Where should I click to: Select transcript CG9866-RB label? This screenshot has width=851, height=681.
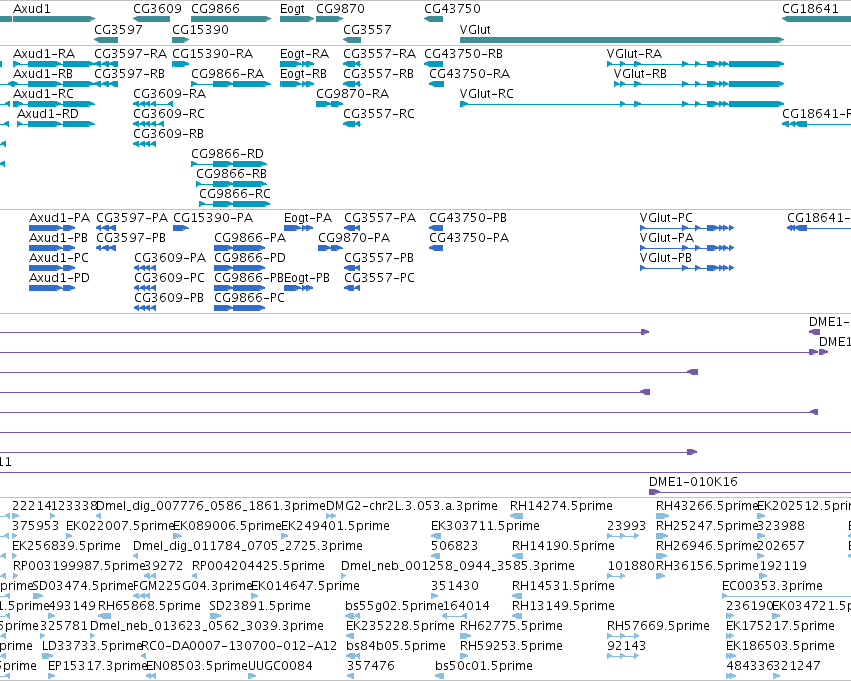[231, 174]
